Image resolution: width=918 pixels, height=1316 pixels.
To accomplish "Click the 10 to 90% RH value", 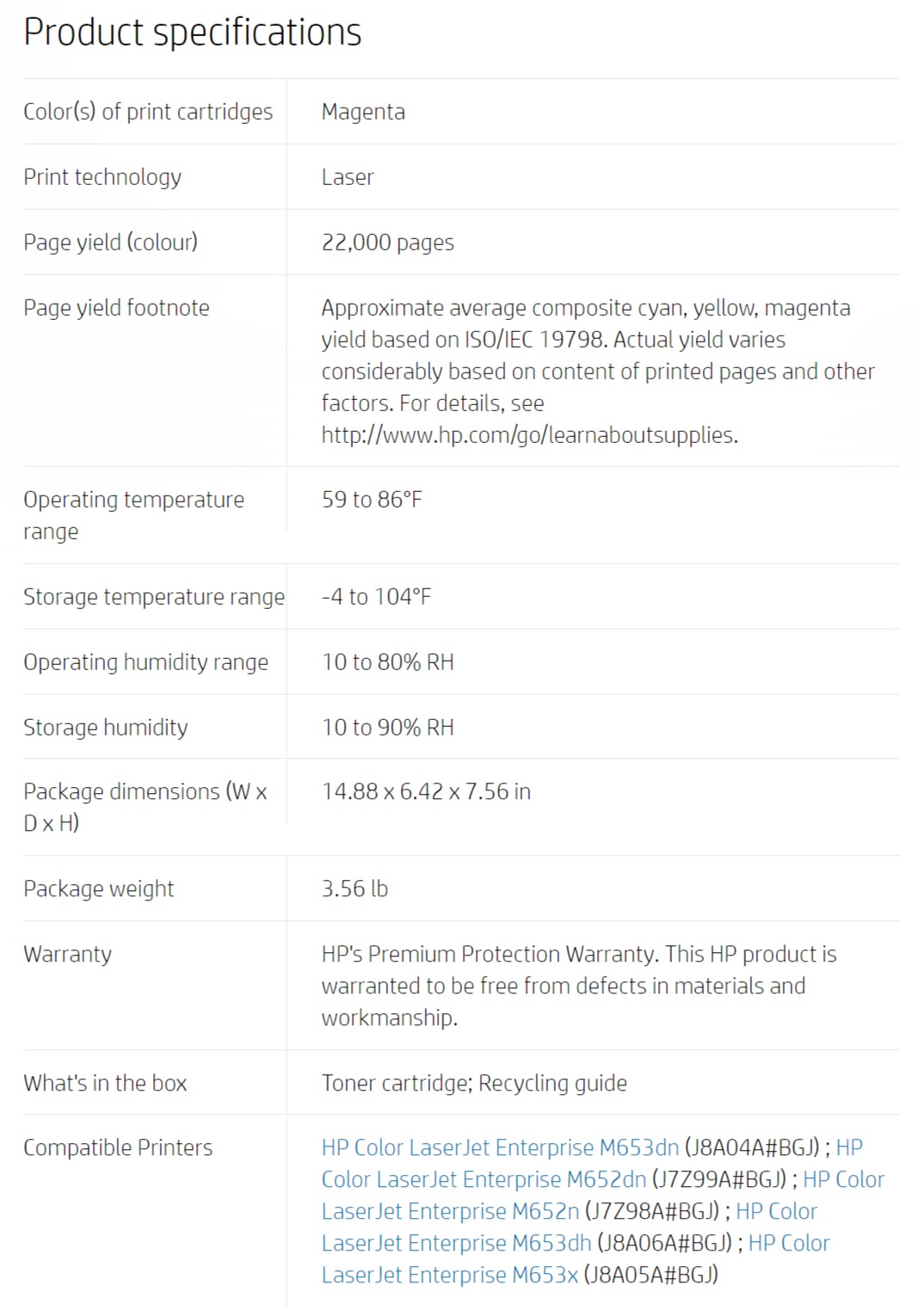I will 388,728.
